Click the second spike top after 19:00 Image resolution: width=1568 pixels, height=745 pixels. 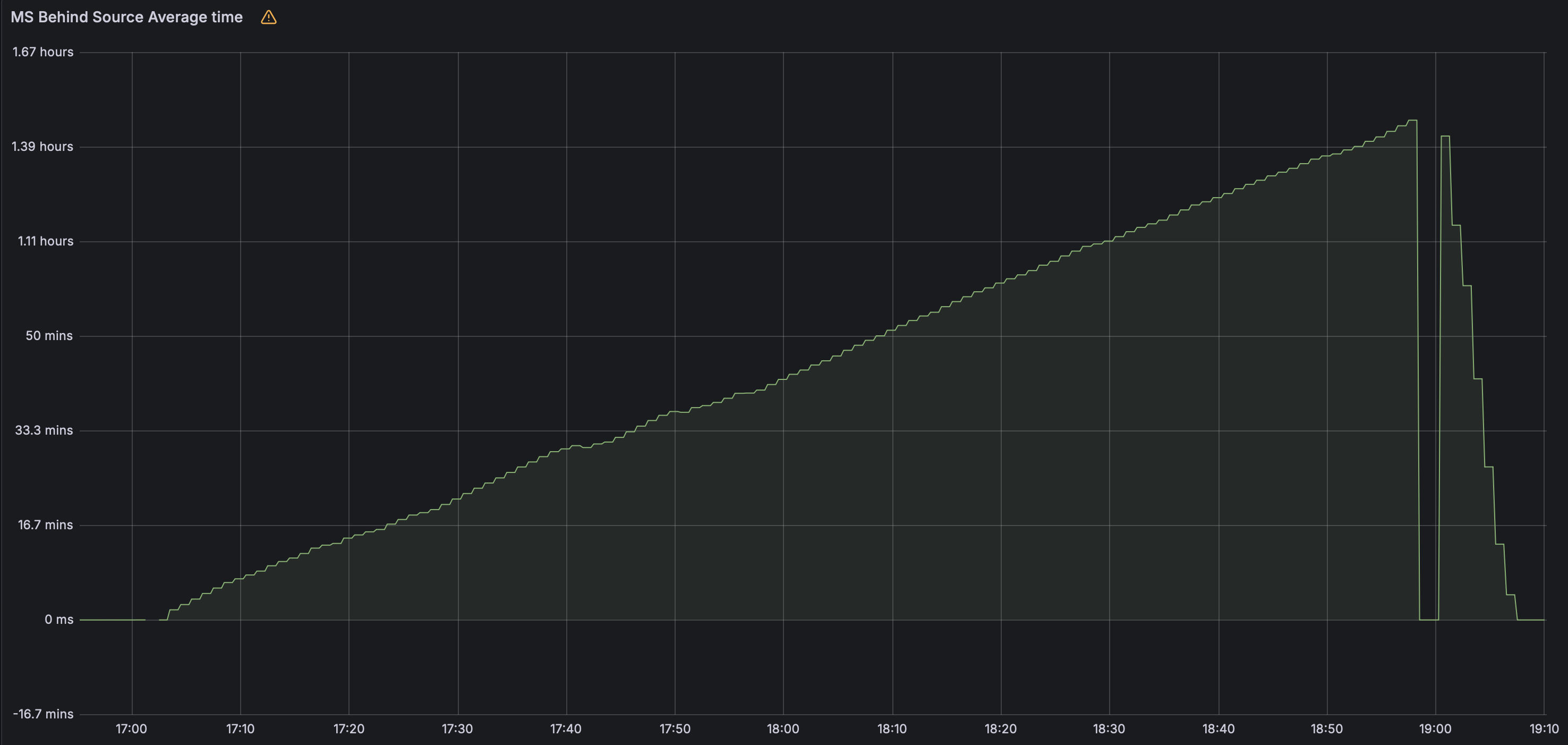coord(1445,137)
